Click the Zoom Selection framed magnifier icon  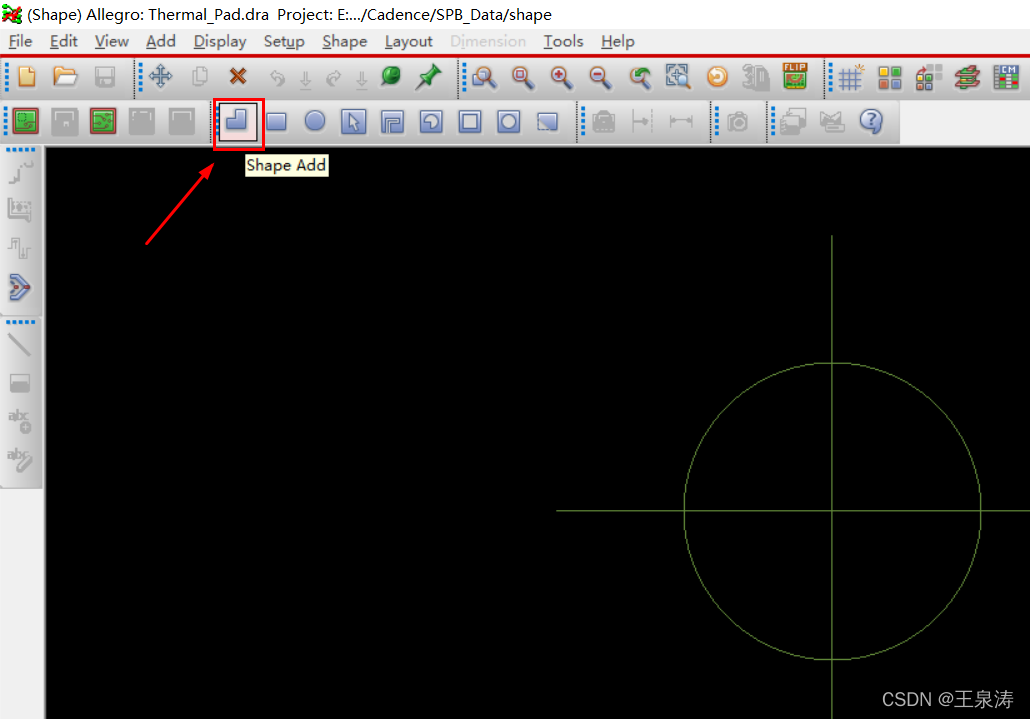click(x=678, y=77)
